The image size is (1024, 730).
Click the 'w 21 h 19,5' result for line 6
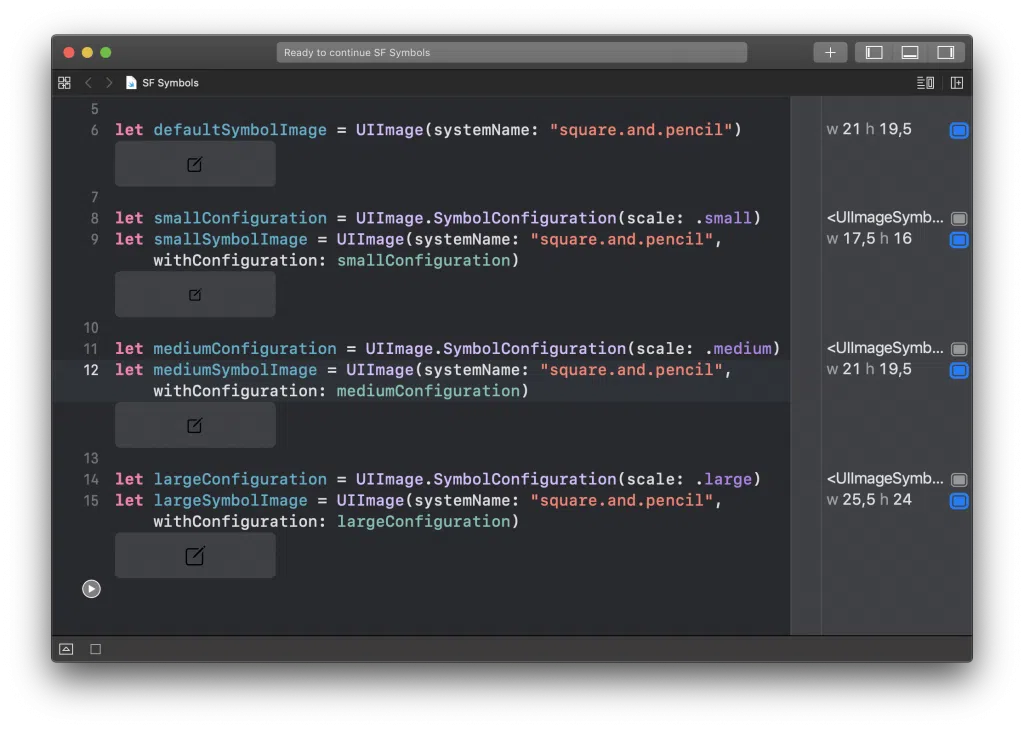(x=869, y=129)
